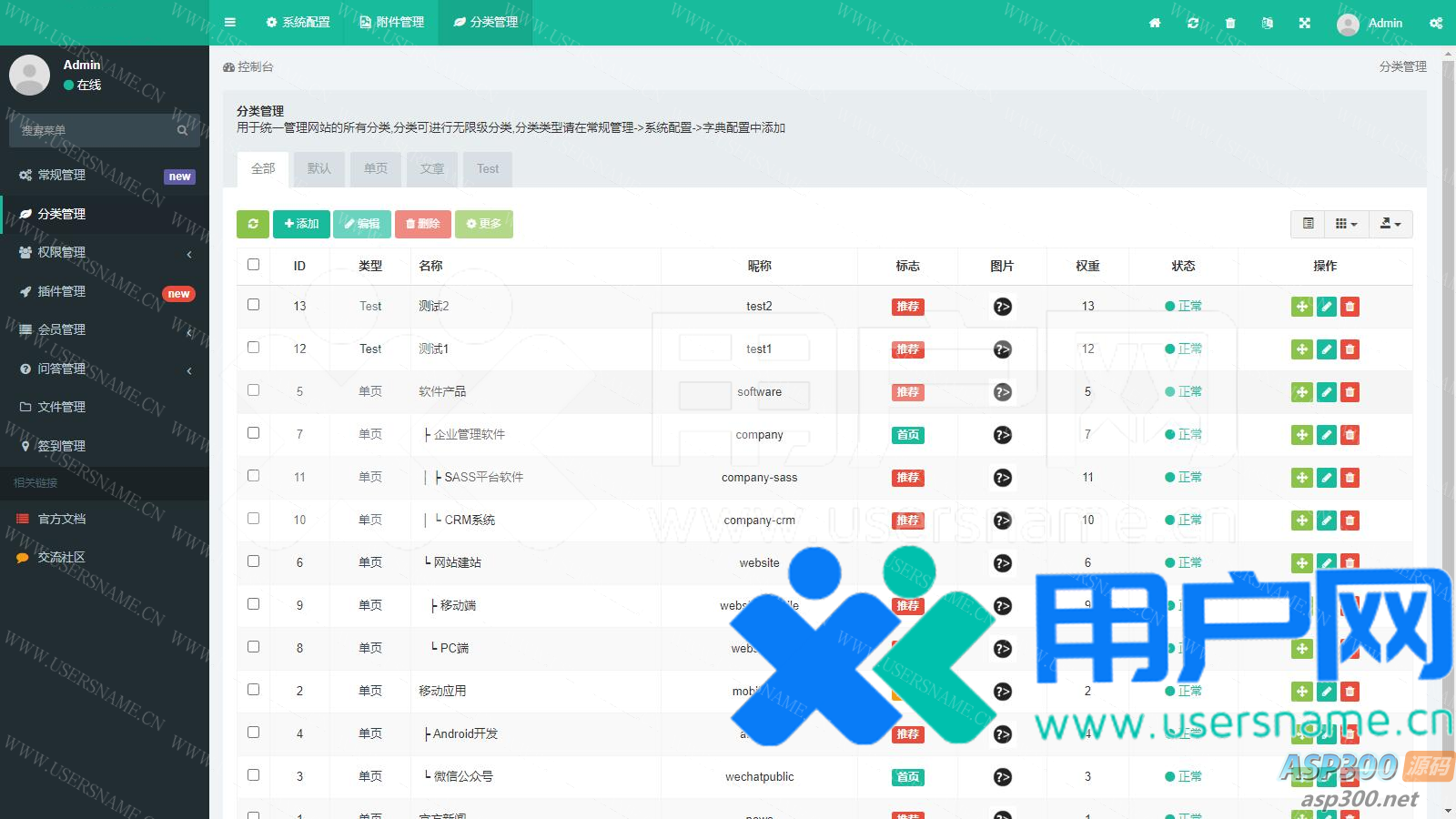Viewport: 1456px width, 819px height.
Task: Click the drag-sort icon in wechatpublic row
Action: point(1302,777)
